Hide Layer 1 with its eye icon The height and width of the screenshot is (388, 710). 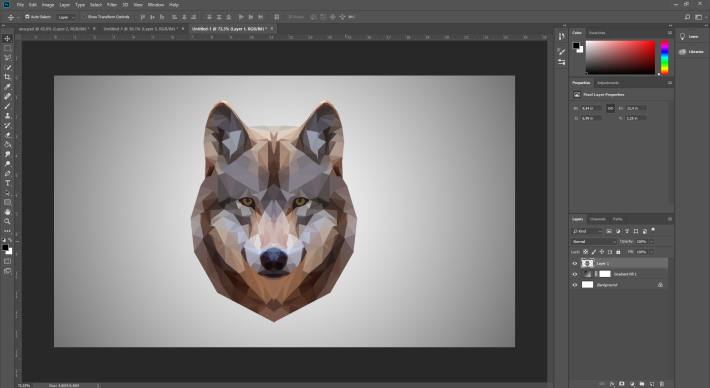click(575, 263)
